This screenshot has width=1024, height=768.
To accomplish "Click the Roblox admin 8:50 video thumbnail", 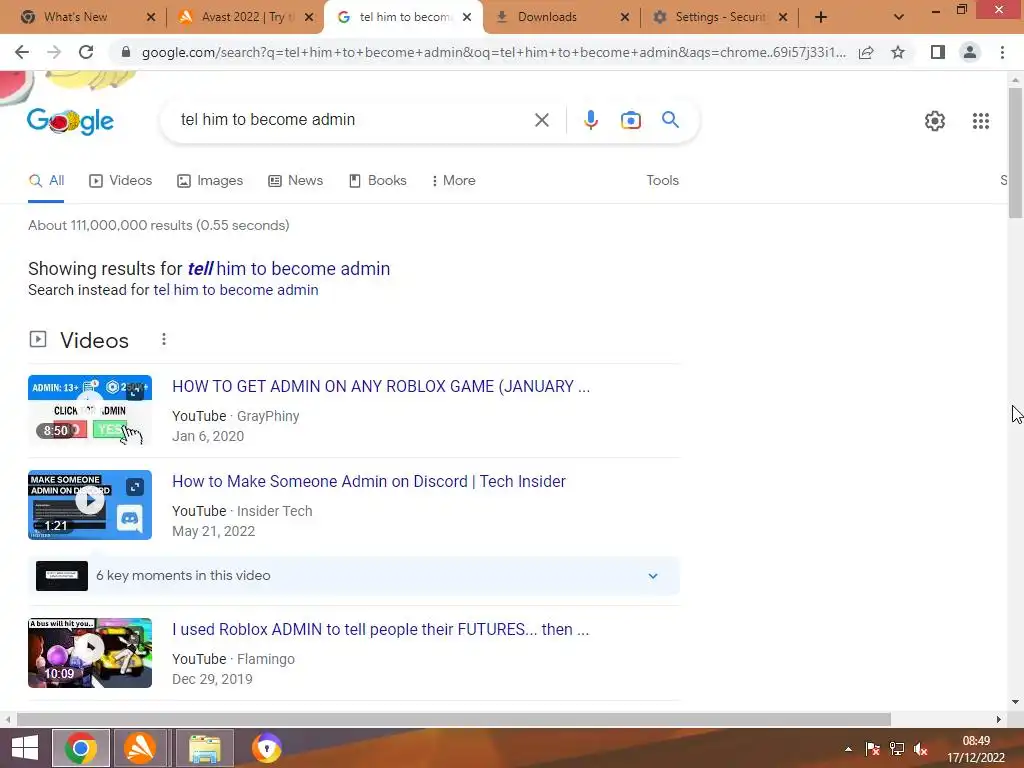I will pyautogui.click(x=90, y=410).
